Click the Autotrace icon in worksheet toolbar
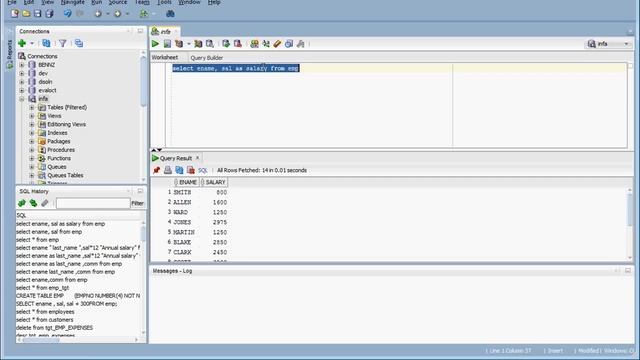The width and height of the screenshot is (640, 360). [198, 44]
